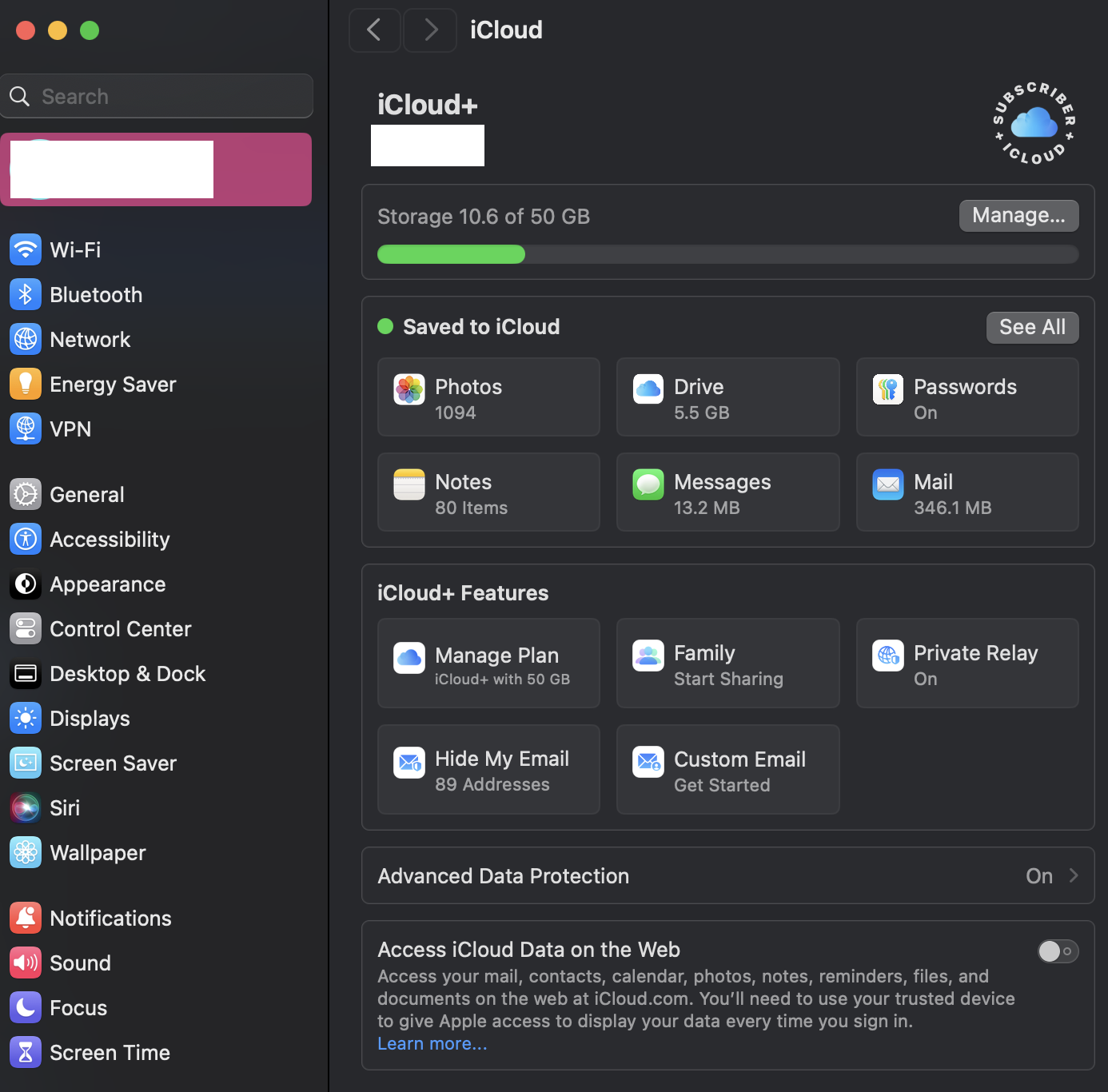The width and height of the screenshot is (1108, 1092).
Task: Click the Appearance icon
Action: pos(26,584)
